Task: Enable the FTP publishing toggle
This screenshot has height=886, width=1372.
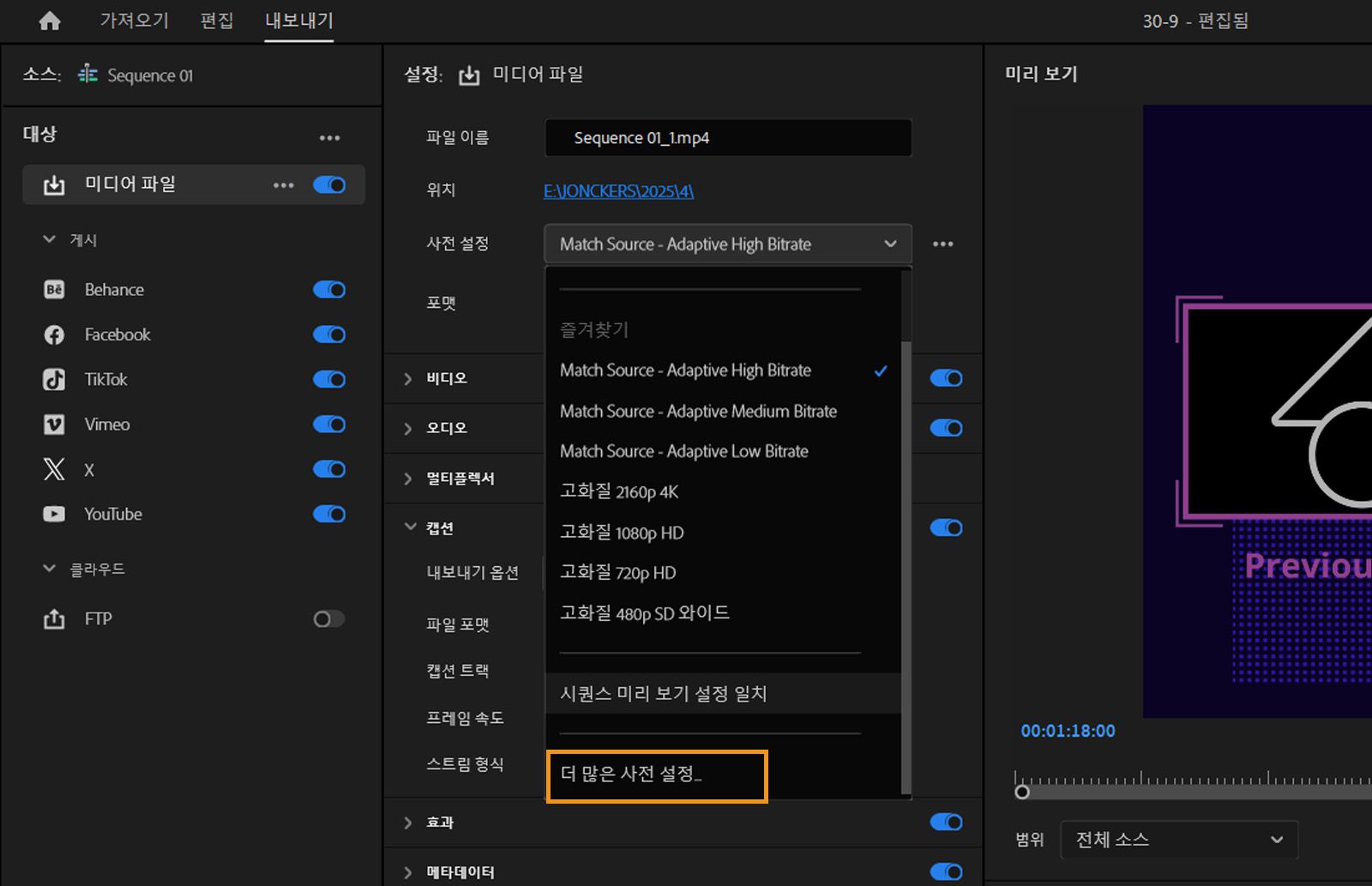Action: [x=328, y=618]
